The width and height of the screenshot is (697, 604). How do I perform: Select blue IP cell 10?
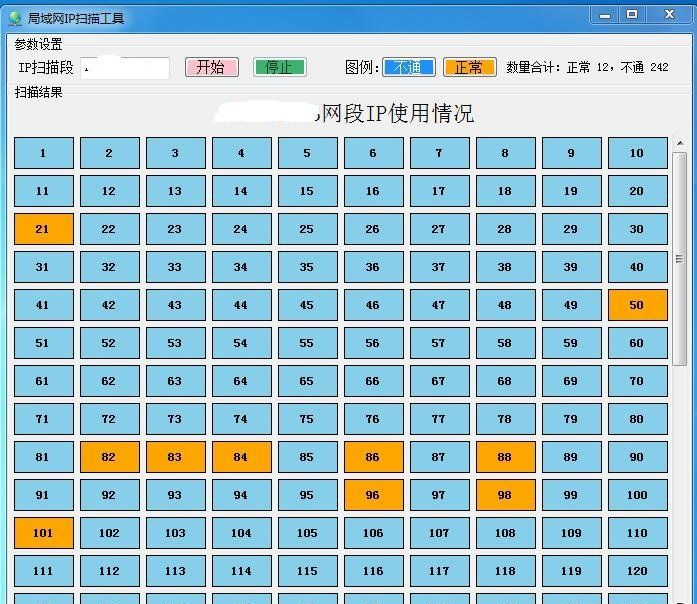click(637, 153)
